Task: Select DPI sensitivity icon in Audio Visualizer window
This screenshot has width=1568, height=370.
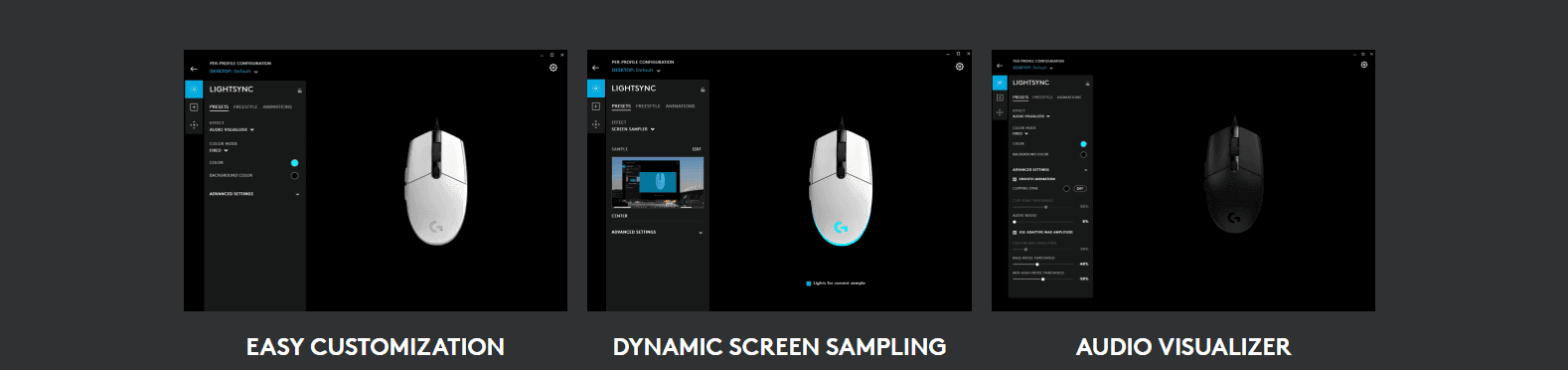Action: coord(1000,112)
